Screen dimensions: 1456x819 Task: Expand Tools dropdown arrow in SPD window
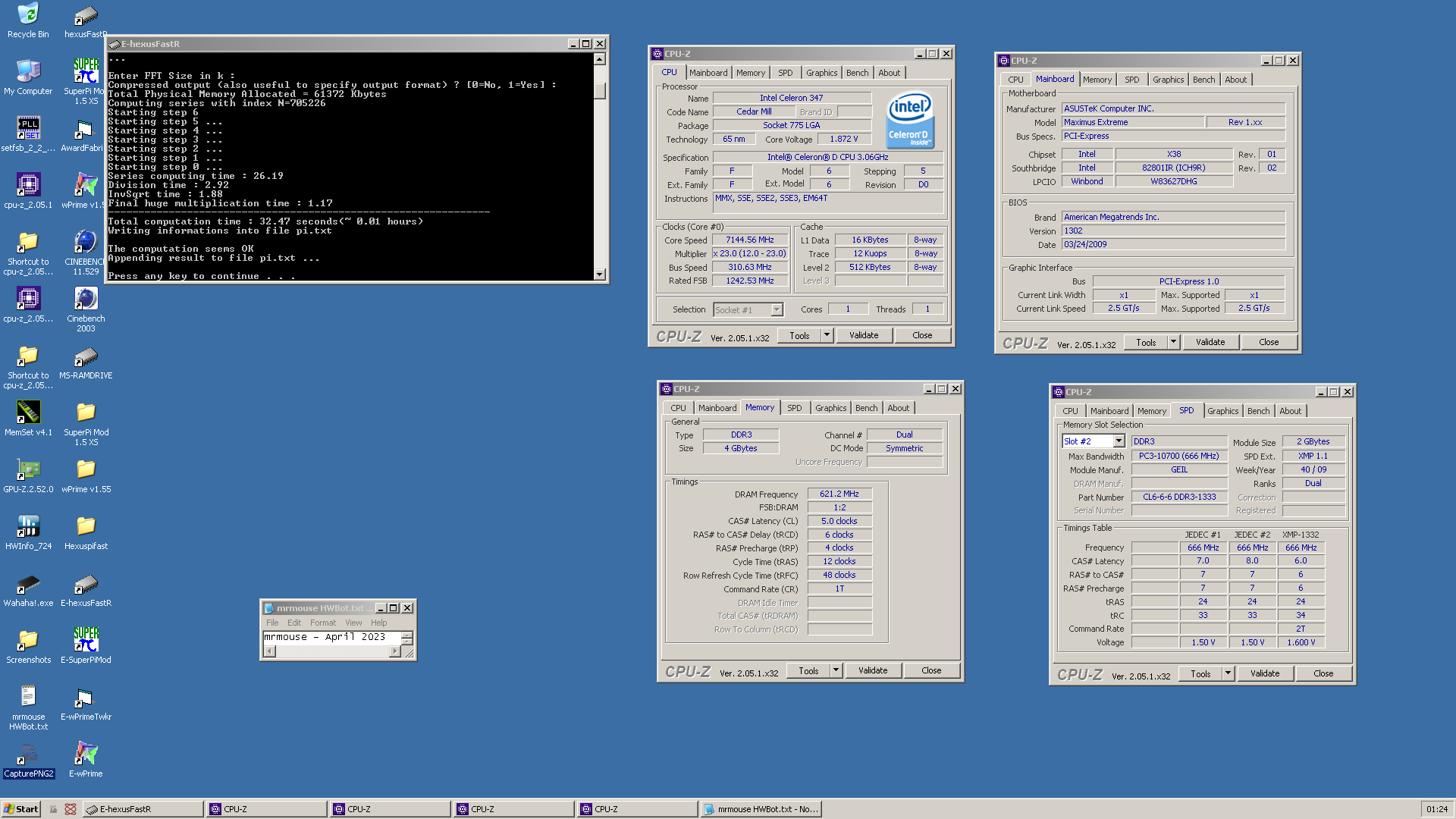(x=1228, y=673)
